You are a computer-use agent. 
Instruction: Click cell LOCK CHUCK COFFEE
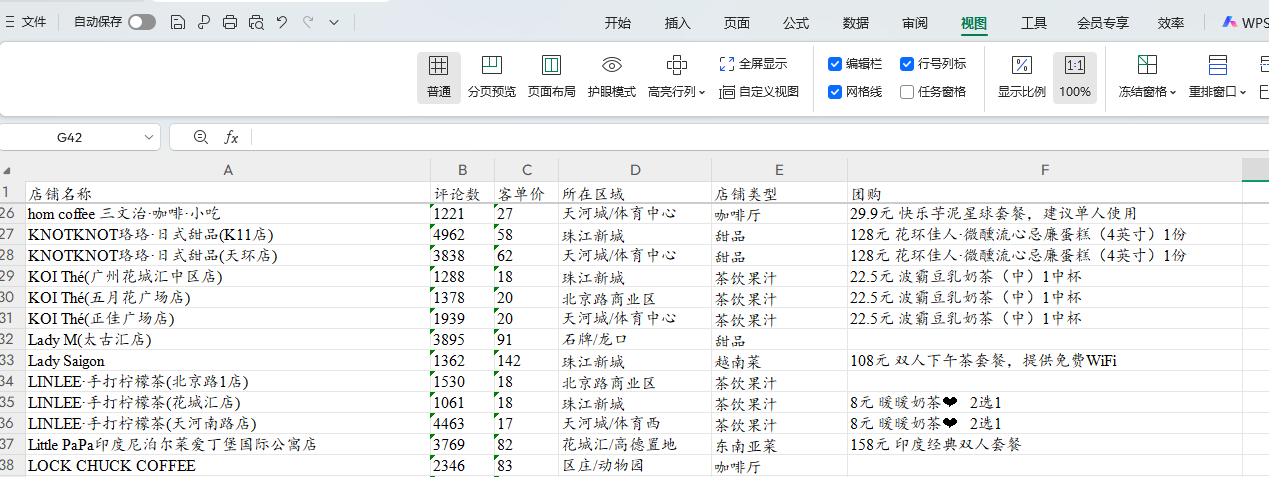(x=228, y=465)
